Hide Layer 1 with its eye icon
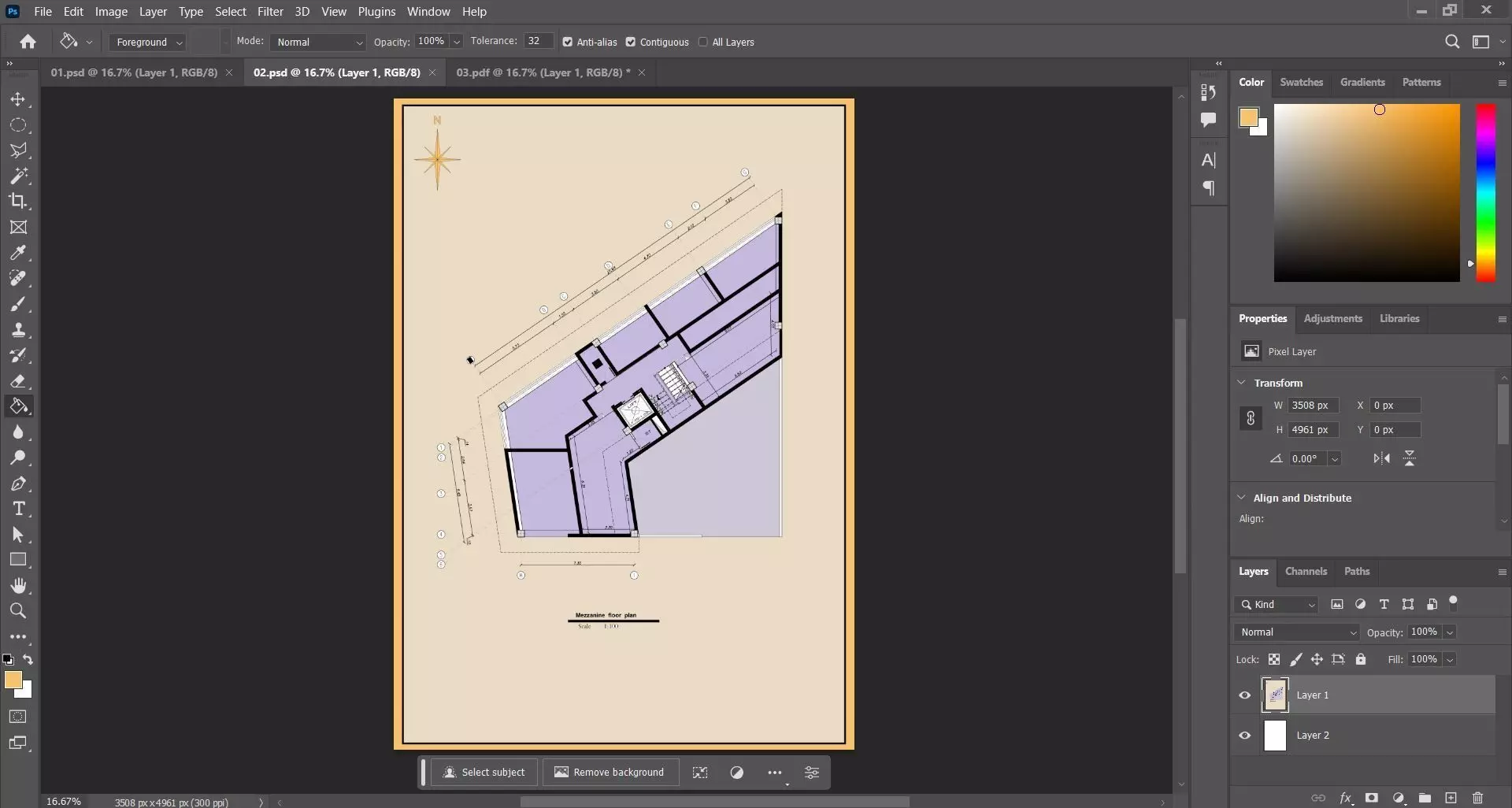Screen dimensions: 1512x808 [x=1244, y=695]
